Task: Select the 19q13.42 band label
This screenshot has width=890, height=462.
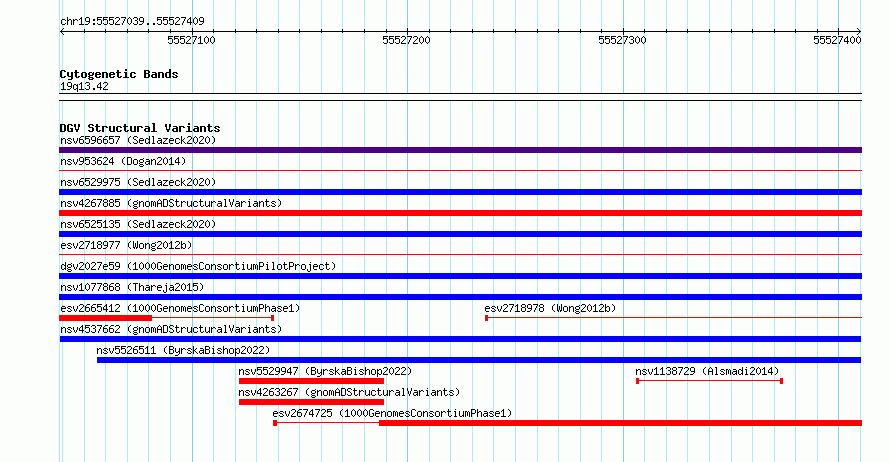Action: point(84,86)
